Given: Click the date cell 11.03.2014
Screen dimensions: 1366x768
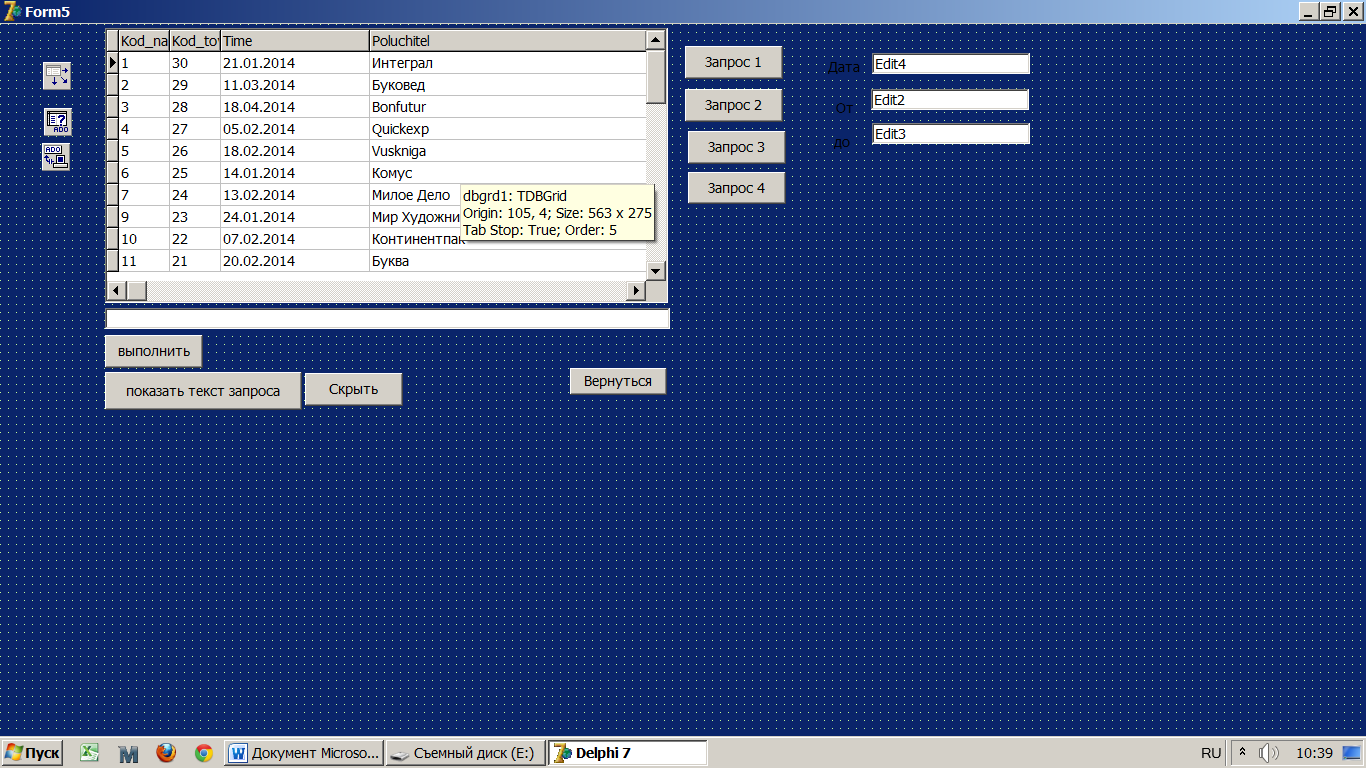Looking at the screenshot, I should (x=295, y=85).
